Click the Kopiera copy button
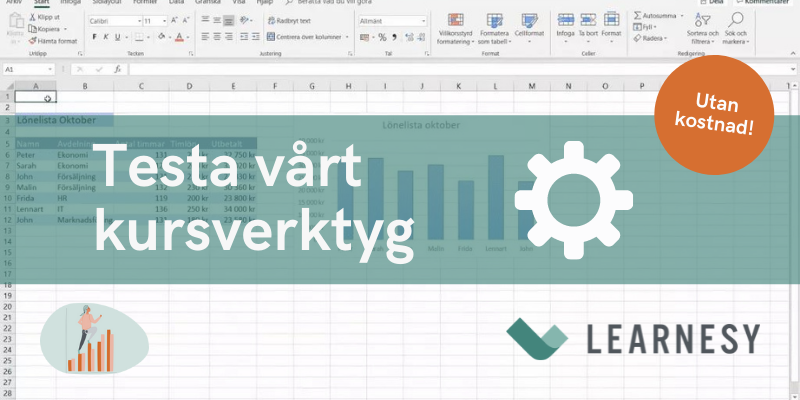 tap(44, 29)
